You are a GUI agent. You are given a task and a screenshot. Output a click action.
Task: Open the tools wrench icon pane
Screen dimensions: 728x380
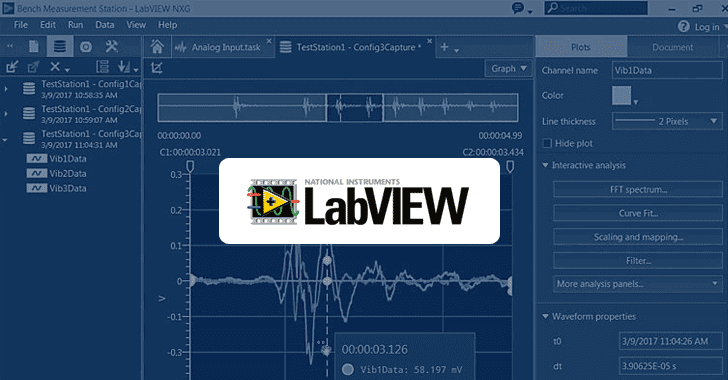[111, 46]
